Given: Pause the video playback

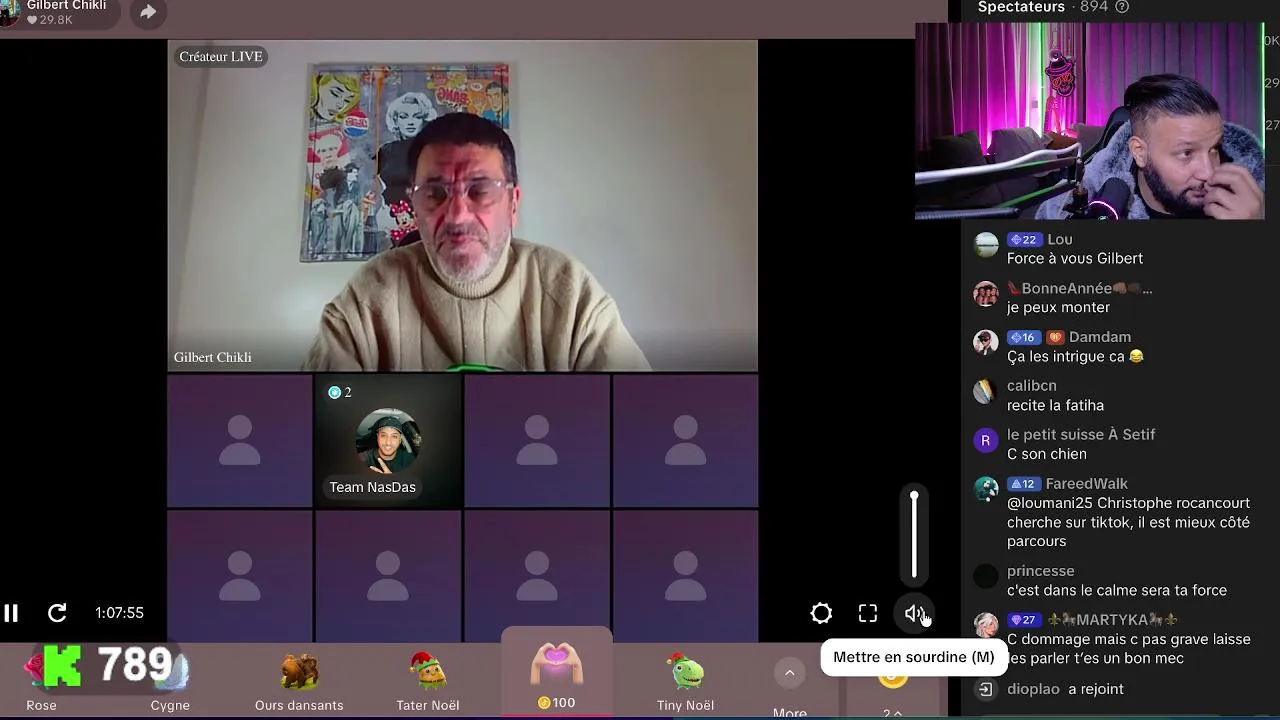Looking at the screenshot, I should [x=11, y=613].
